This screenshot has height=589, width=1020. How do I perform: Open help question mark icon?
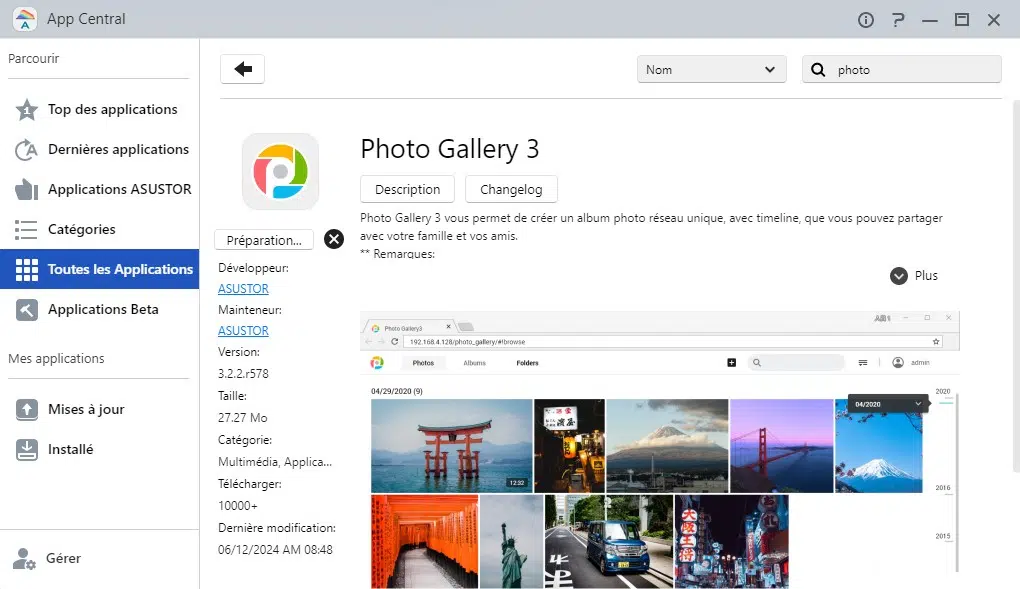point(898,20)
